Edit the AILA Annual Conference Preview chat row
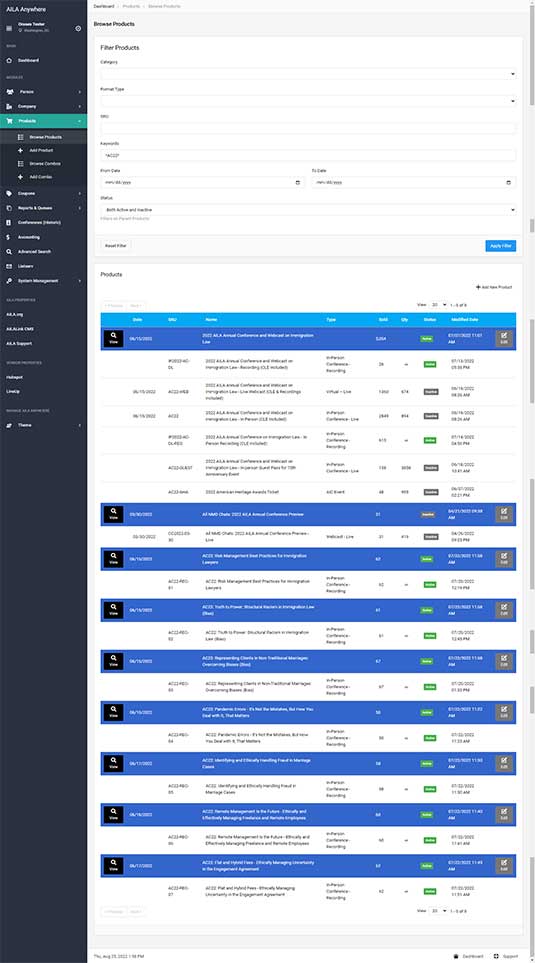Viewport: 535px width, 963px height. point(504,514)
